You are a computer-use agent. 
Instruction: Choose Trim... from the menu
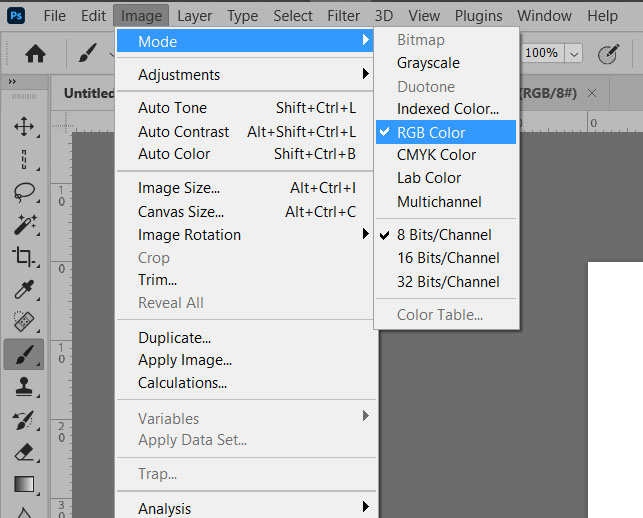245,280
